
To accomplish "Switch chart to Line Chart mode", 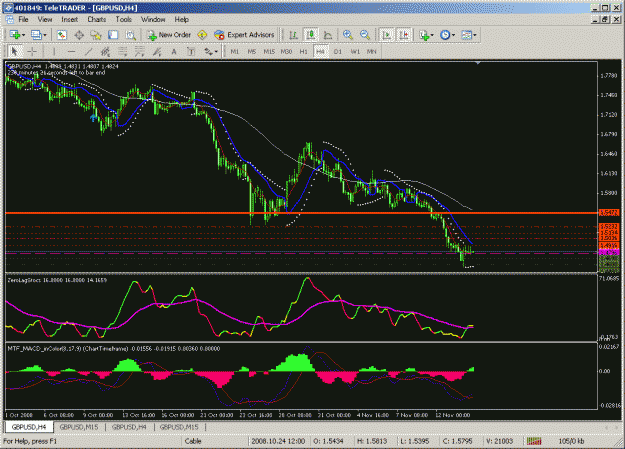I will click(328, 35).
